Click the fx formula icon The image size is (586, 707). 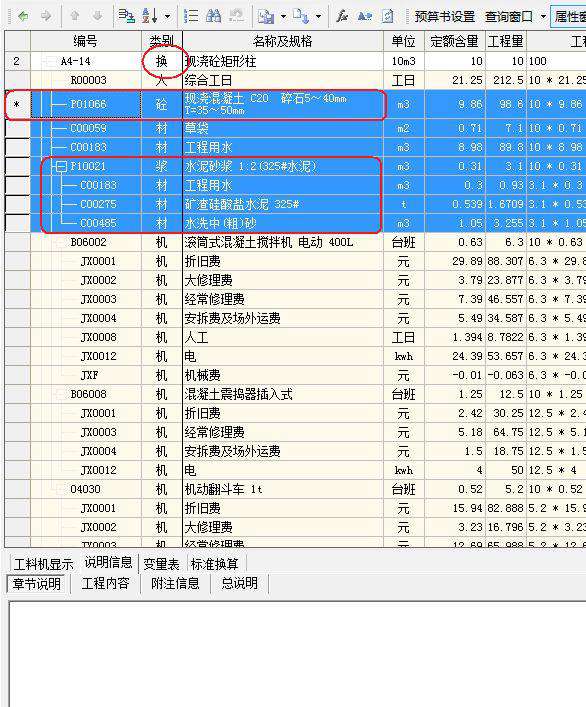[342, 17]
